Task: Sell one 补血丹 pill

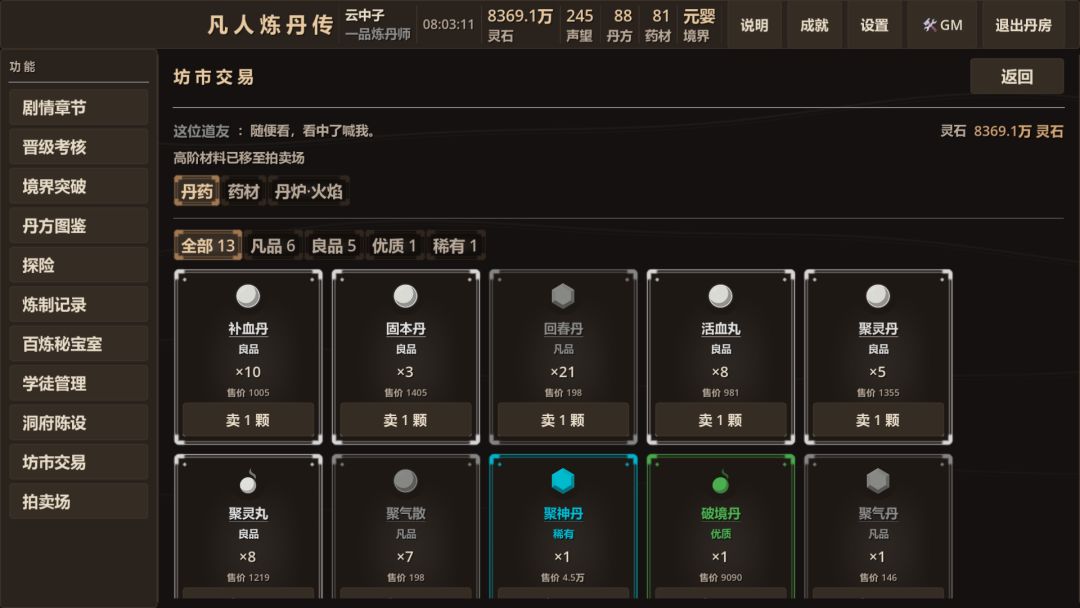Action: click(x=248, y=420)
